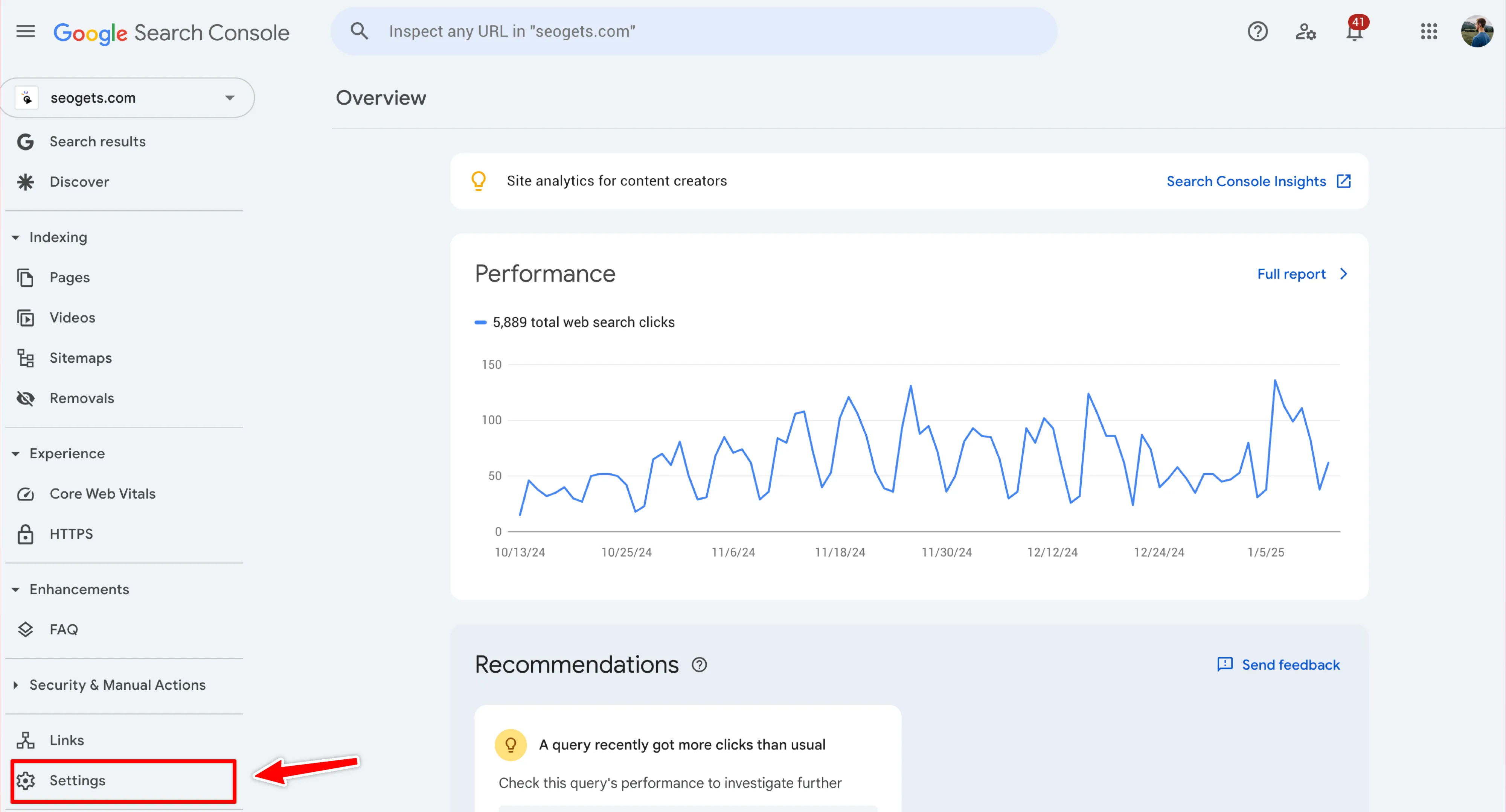Expand Security & Manual Actions section
The width and height of the screenshot is (1506, 812).
click(16, 685)
